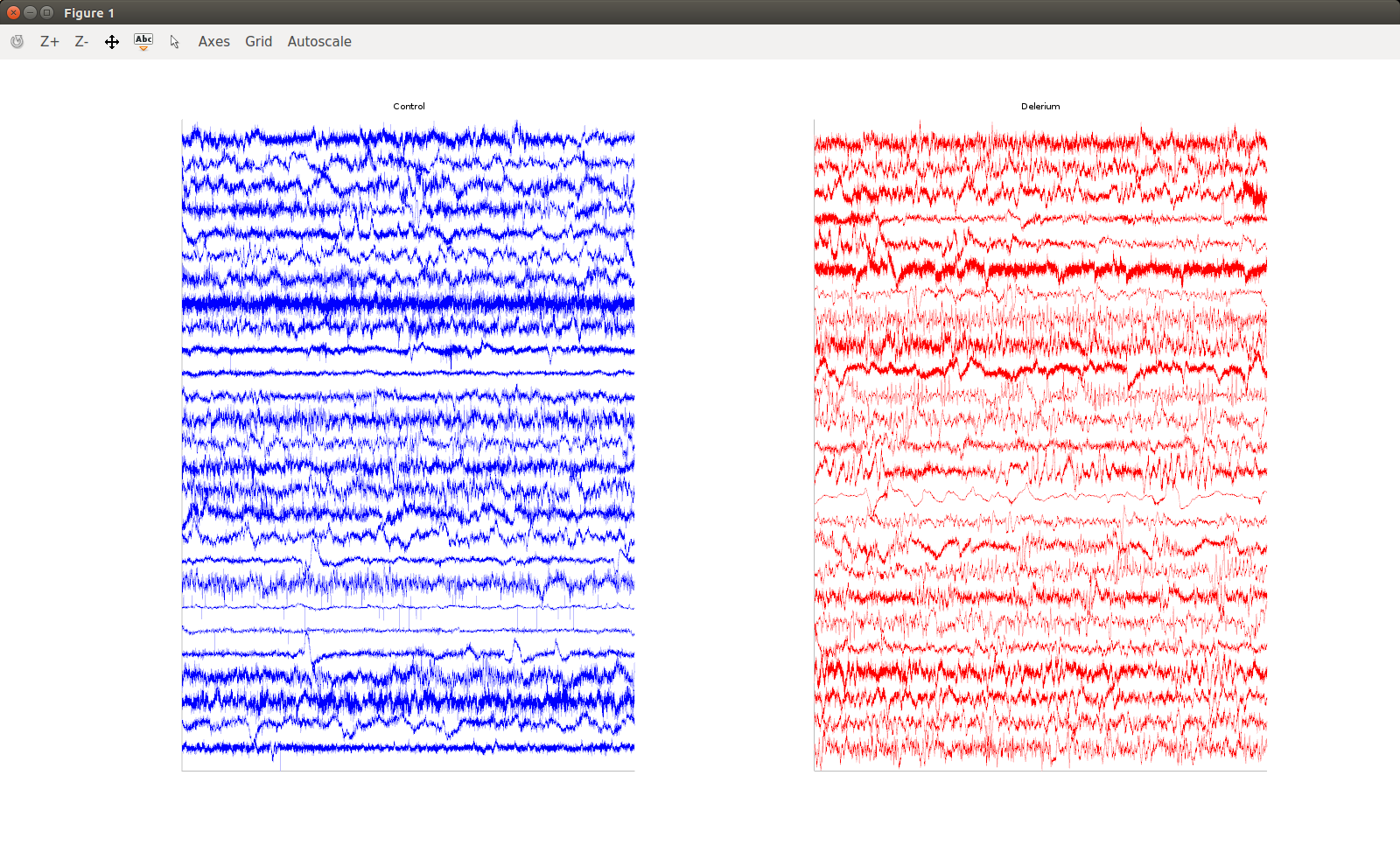Select the thickest dense blue trace
The height and width of the screenshot is (859, 1400).
(x=408, y=304)
